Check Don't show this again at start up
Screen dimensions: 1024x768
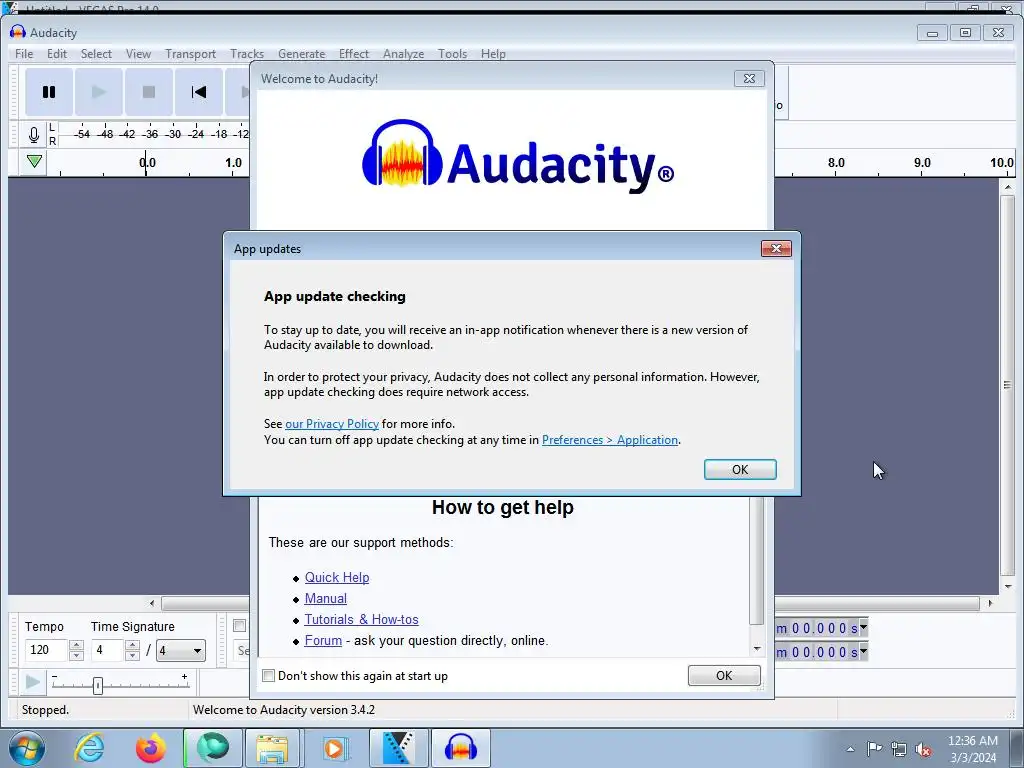coord(268,676)
